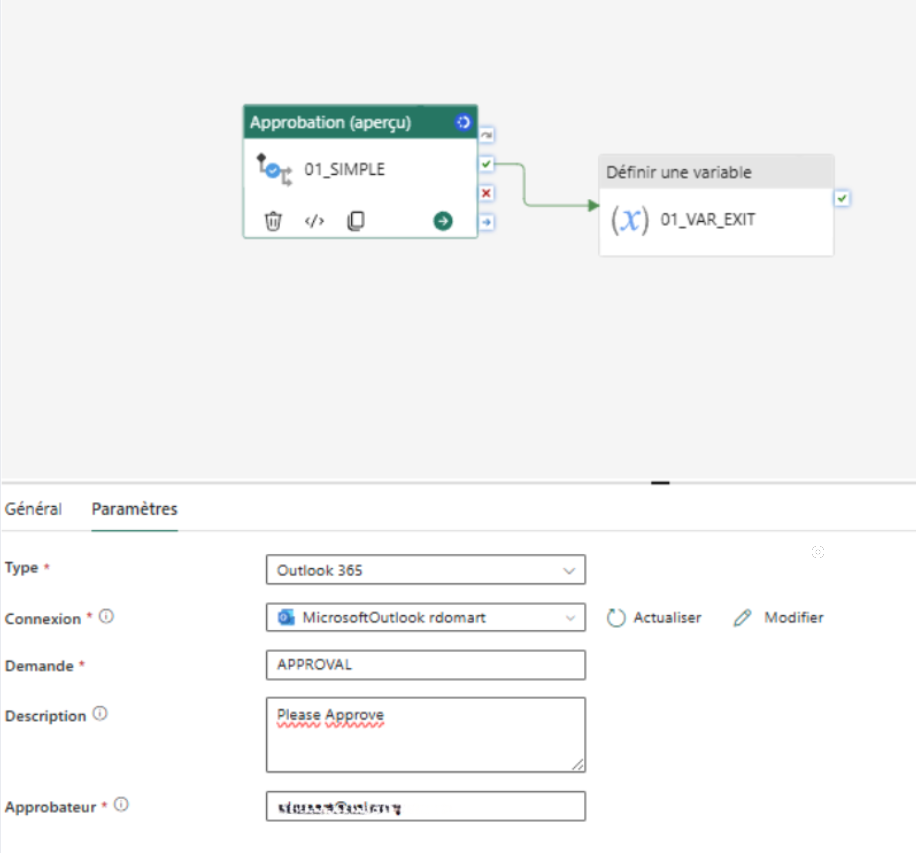Select the variable (x) icon of 01_VAR_EXIT
Viewport: 916px width, 853px height.
[630, 220]
